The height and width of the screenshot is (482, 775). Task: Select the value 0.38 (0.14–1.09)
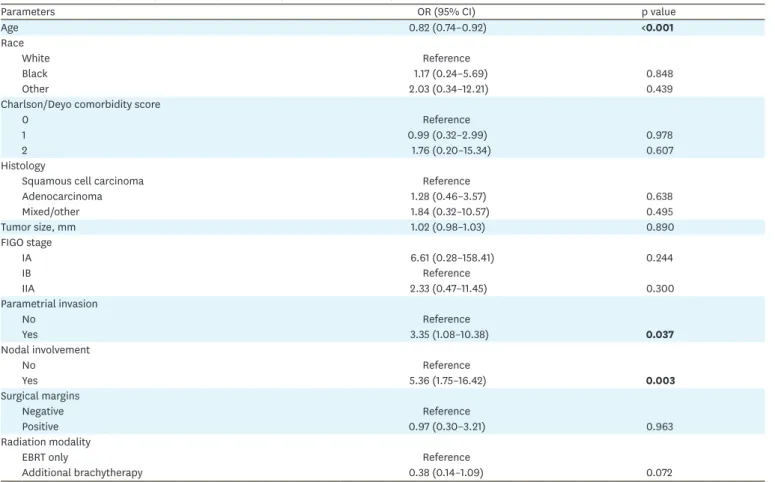[x=446, y=472]
